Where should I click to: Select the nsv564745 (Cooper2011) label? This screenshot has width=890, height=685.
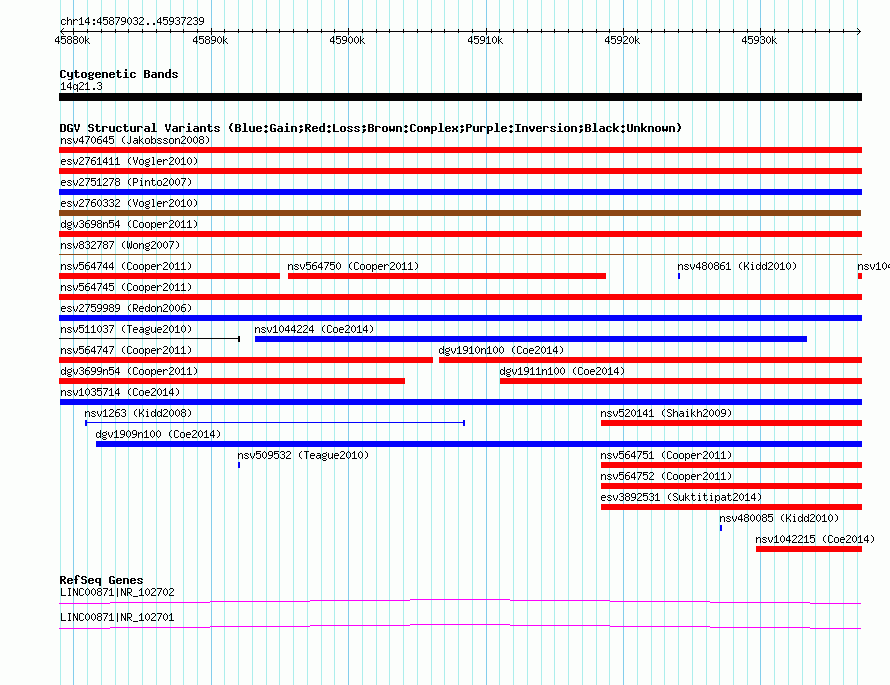pos(126,287)
